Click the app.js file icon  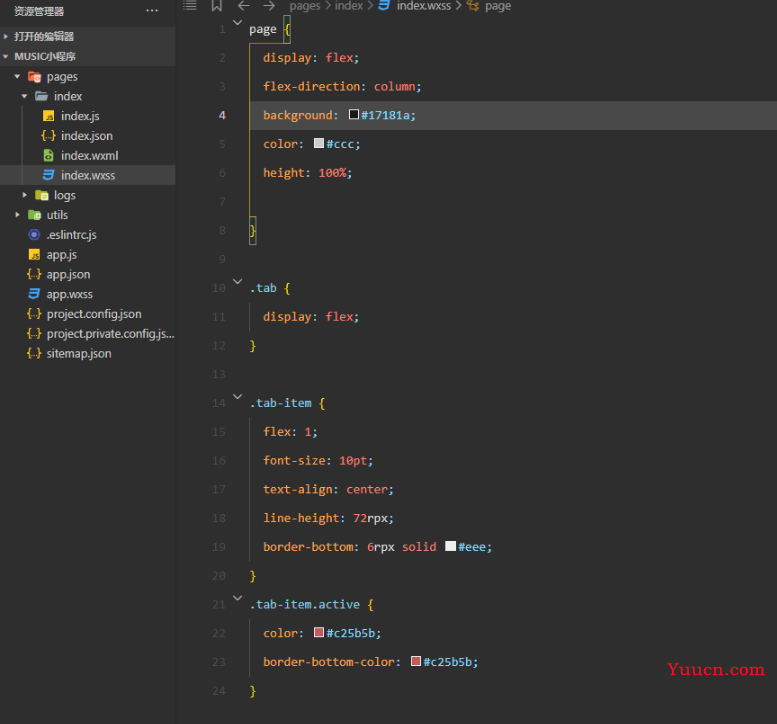click(34, 255)
